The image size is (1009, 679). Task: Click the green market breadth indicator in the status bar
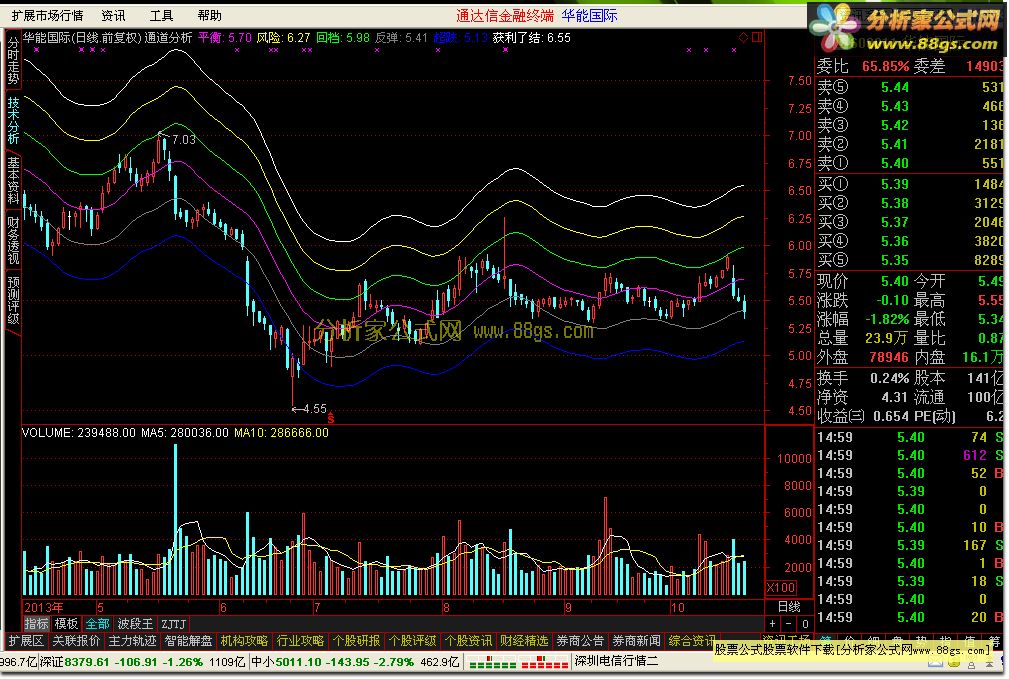492,662
